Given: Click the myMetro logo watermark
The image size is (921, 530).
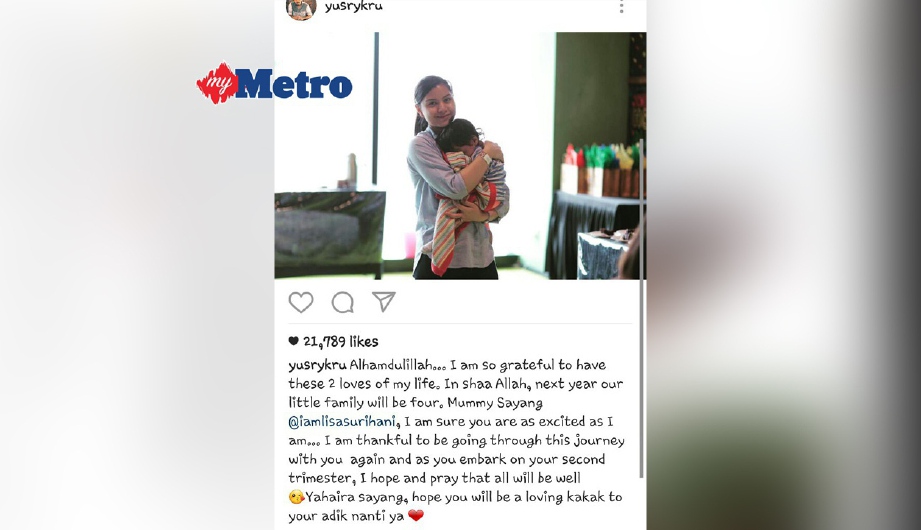Looking at the screenshot, I should (274, 83).
